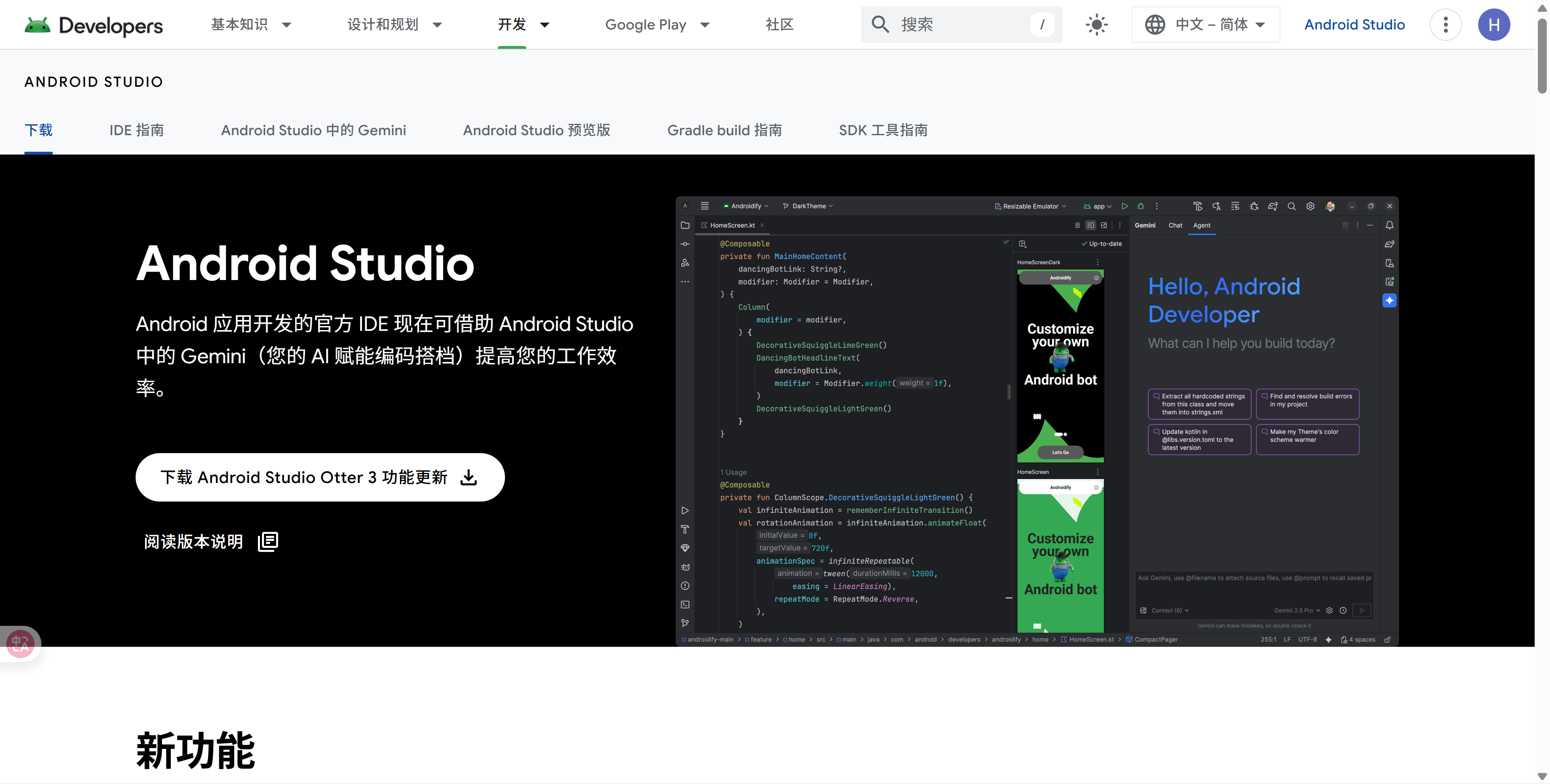
Task: Click the search magnifier icon
Action: pos(880,25)
